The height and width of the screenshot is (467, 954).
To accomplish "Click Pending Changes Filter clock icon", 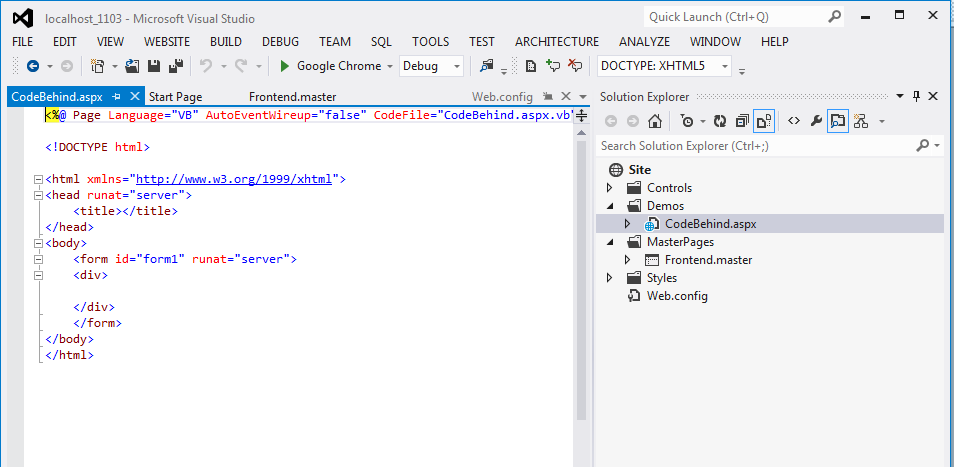I will [687, 121].
